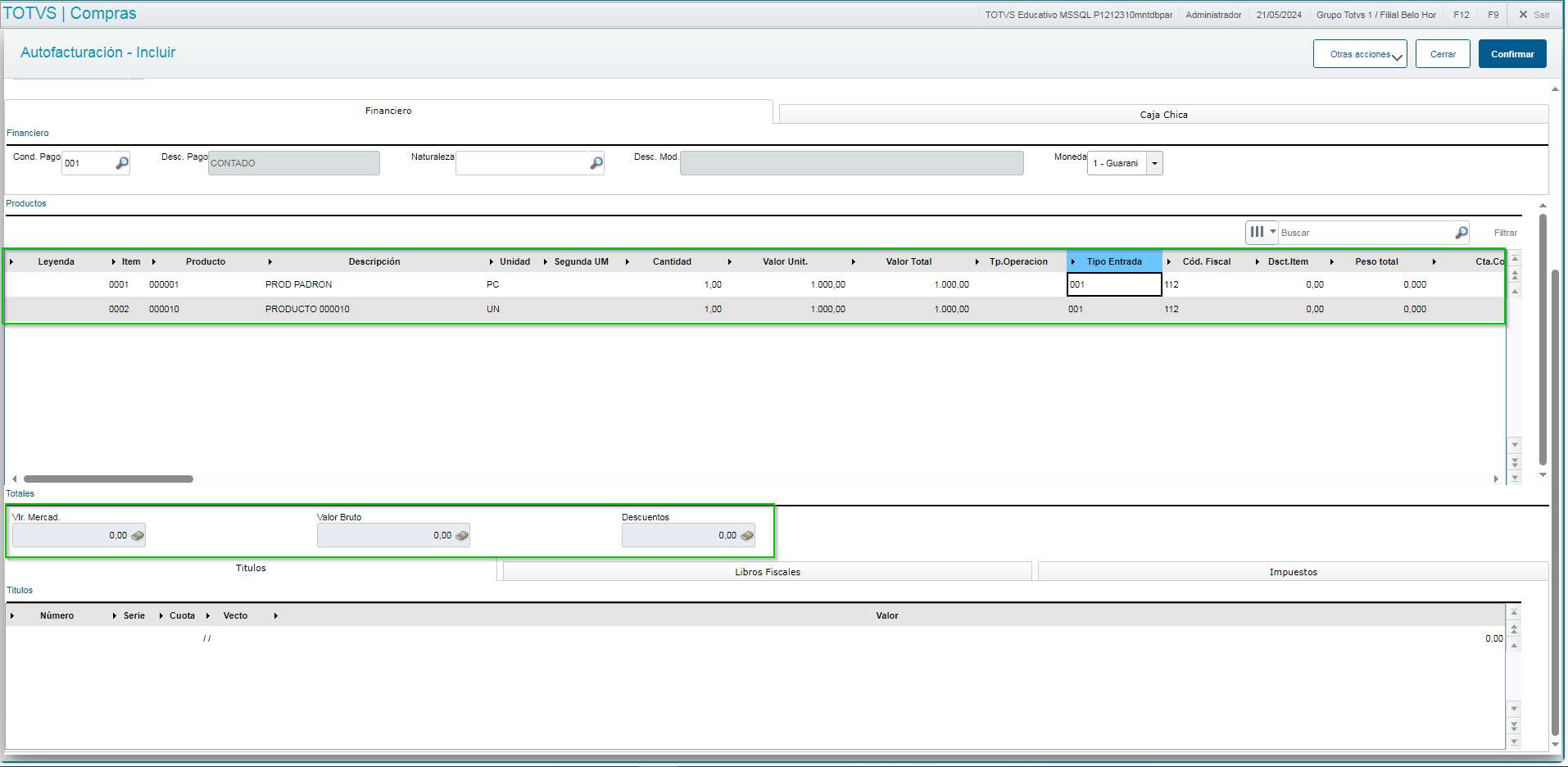Click the Administrador user label
The image size is (1568, 767).
(x=1213, y=15)
